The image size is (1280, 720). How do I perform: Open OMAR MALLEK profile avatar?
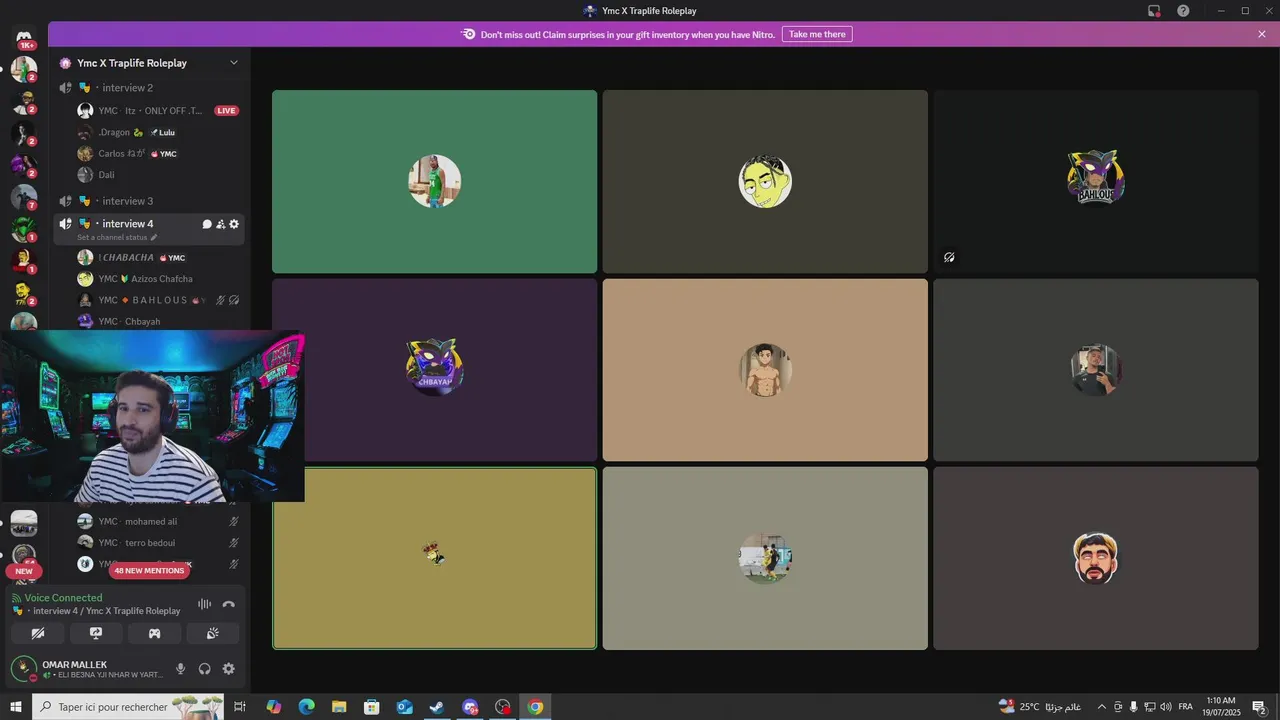tap(23, 668)
